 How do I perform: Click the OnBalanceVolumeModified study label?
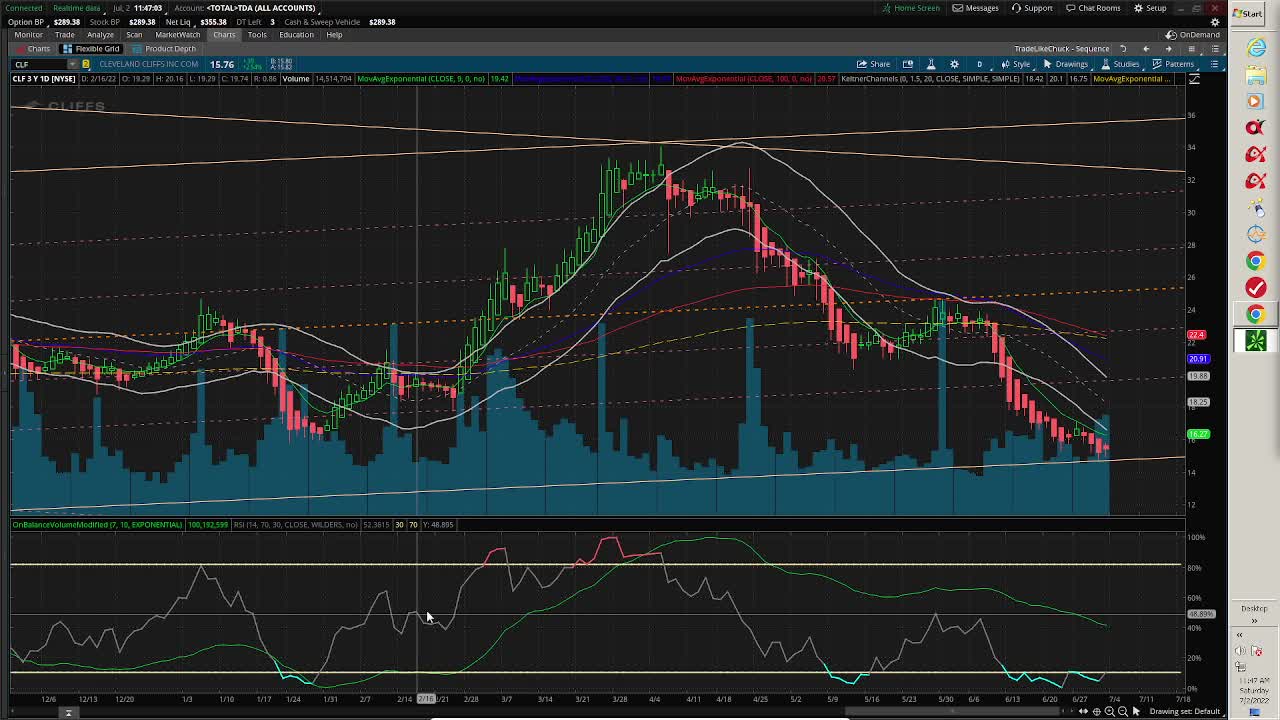(x=97, y=524)
